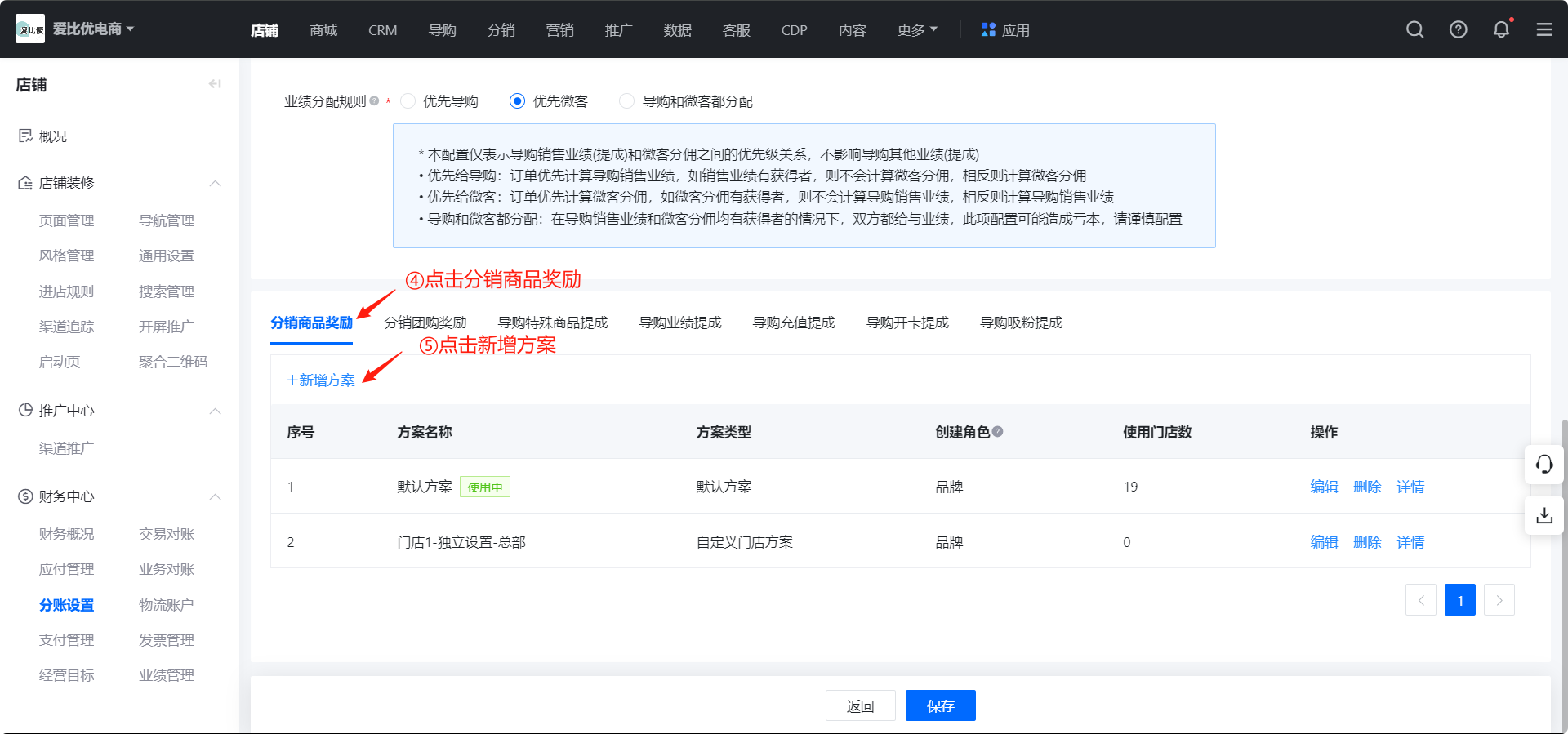Click 删除 for 门店1-独立设置-总部 row
The height and width of the screenshot is (734, 1568).
point(1367,542)
